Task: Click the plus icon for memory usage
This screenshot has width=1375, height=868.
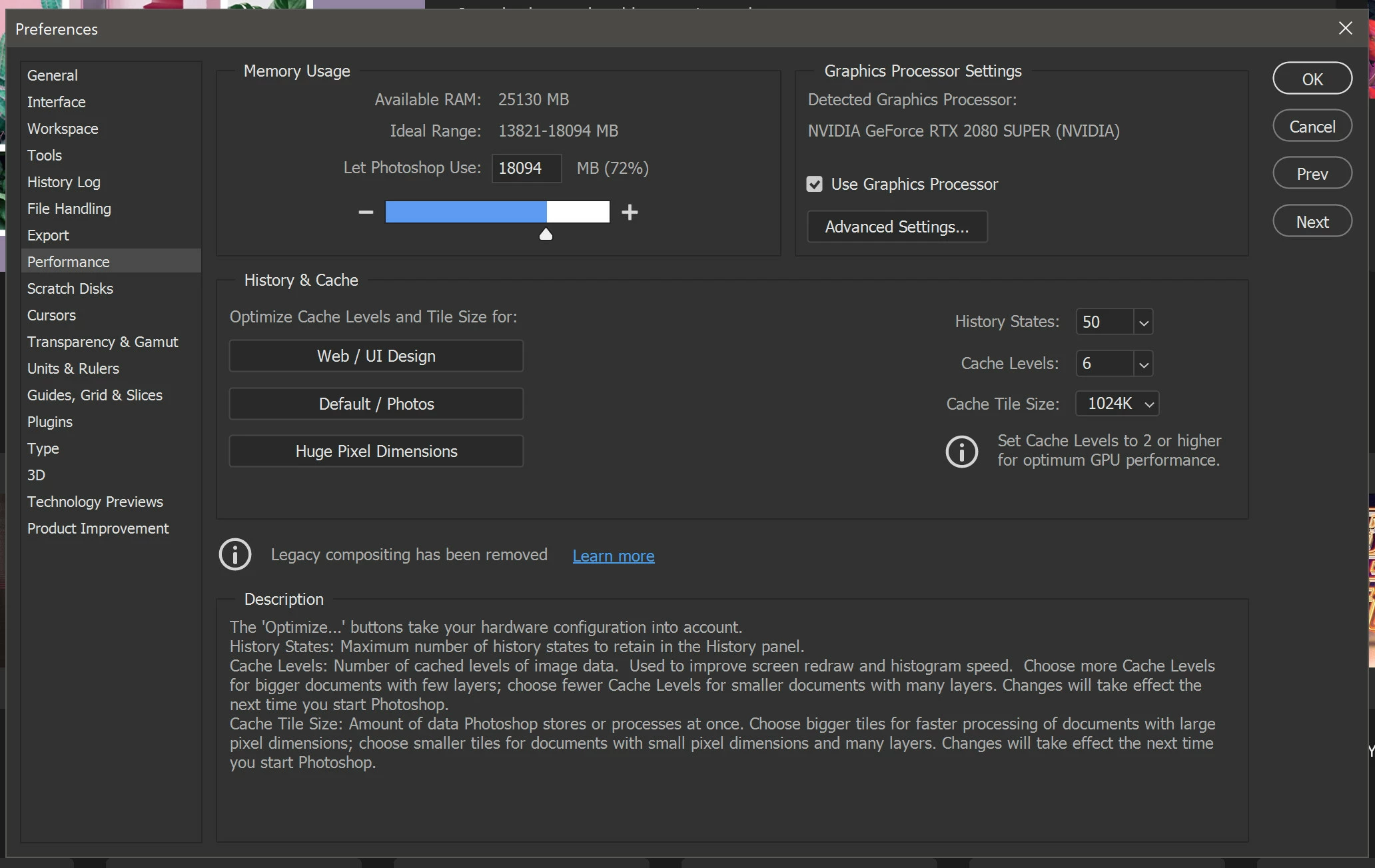Action: pyautogui.click(x=630, y=213)
